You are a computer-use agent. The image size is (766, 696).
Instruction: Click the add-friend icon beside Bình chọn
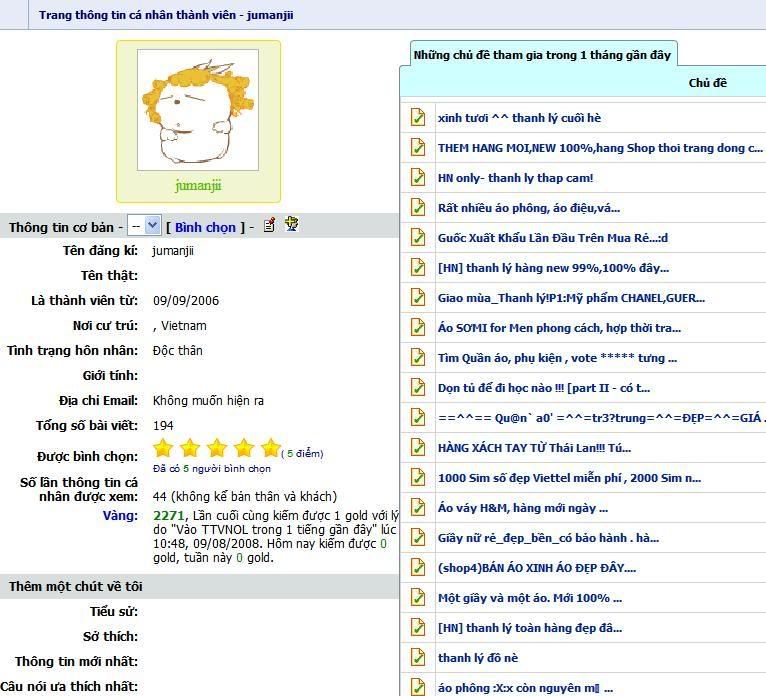click(x=292, y=224)
